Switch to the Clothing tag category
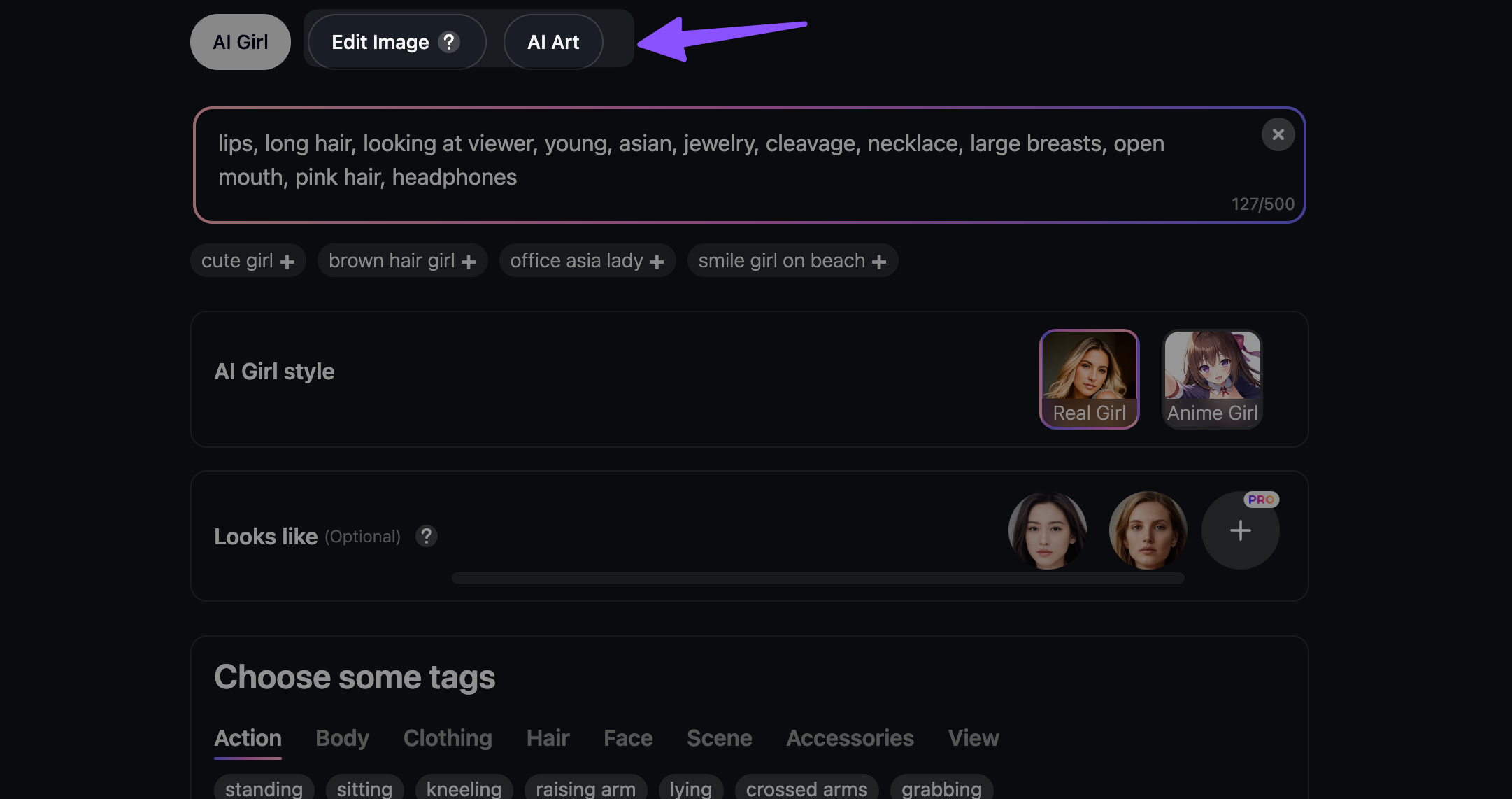 coord(448,738)
